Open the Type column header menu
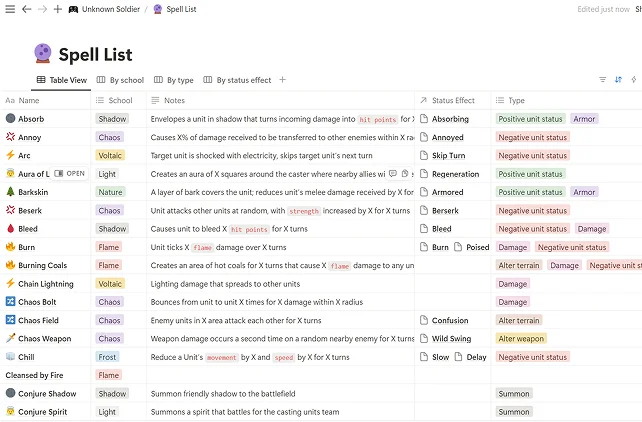This screenshot has width=642, height=422. (516, 100)
